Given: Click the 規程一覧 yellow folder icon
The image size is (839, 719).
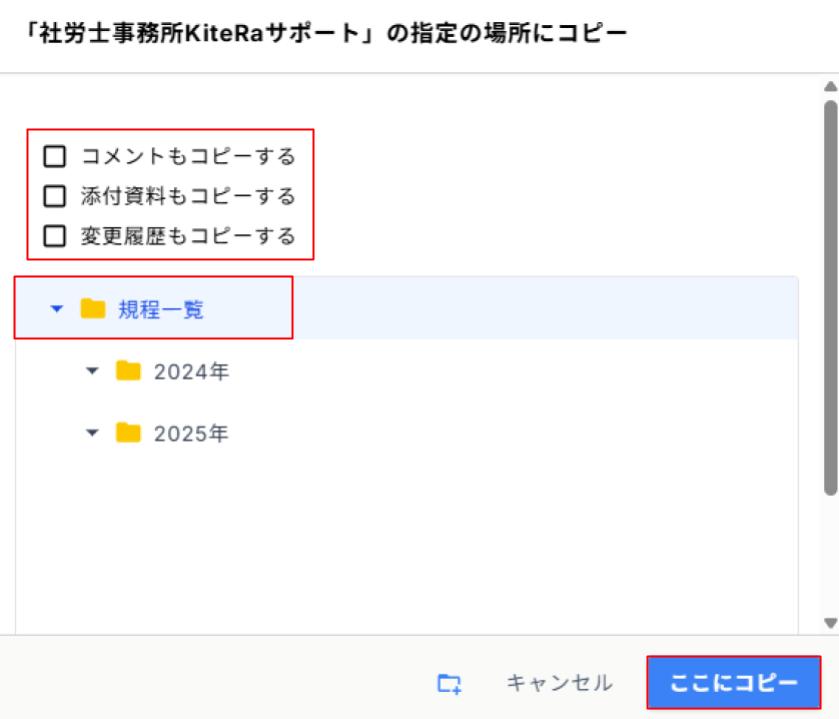Looking at the screenshot, I should (92, 309).
